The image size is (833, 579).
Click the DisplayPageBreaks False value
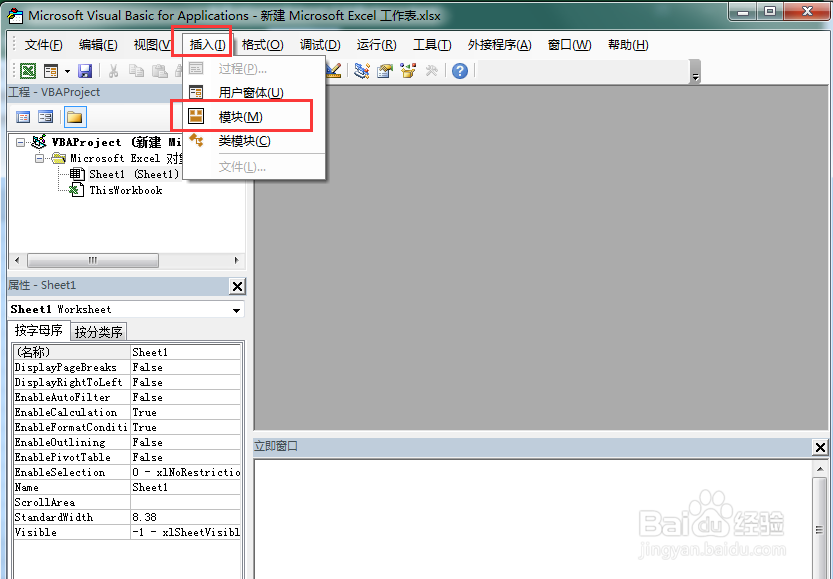coord(185,368)
